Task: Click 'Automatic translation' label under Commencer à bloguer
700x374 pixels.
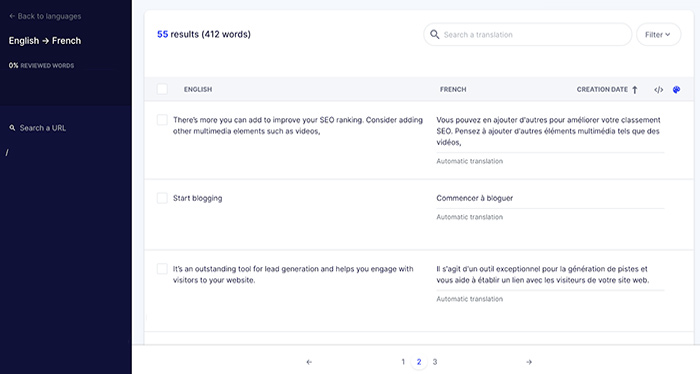Action: pyautogui.click(x=470, y=217)
